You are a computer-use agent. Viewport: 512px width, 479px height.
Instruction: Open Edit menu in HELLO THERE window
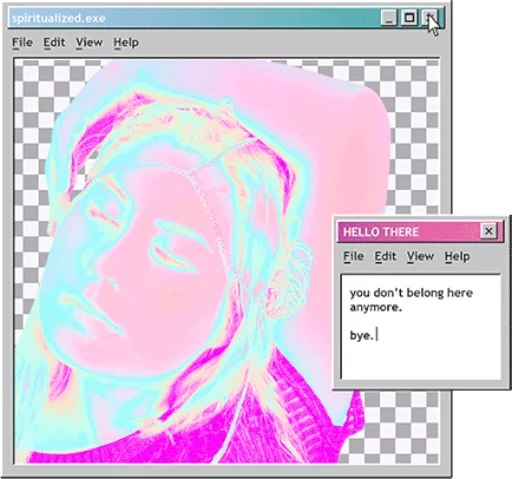click(x=385, y=256)
